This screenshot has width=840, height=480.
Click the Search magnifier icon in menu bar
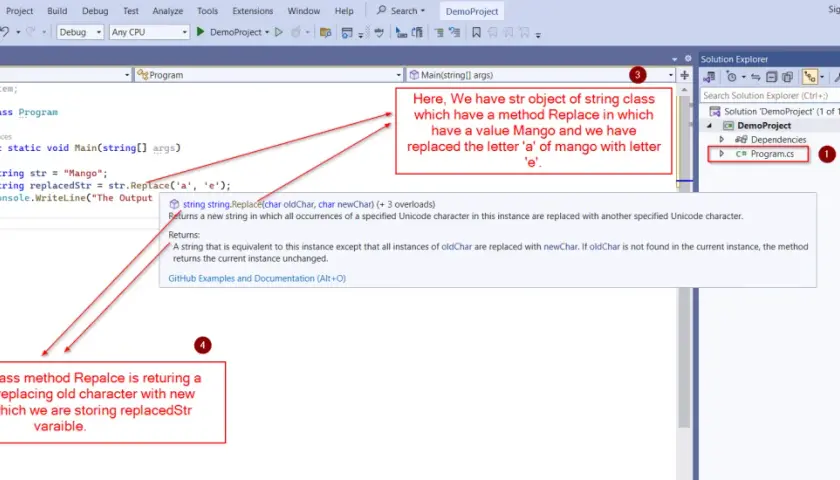(381, 10)
